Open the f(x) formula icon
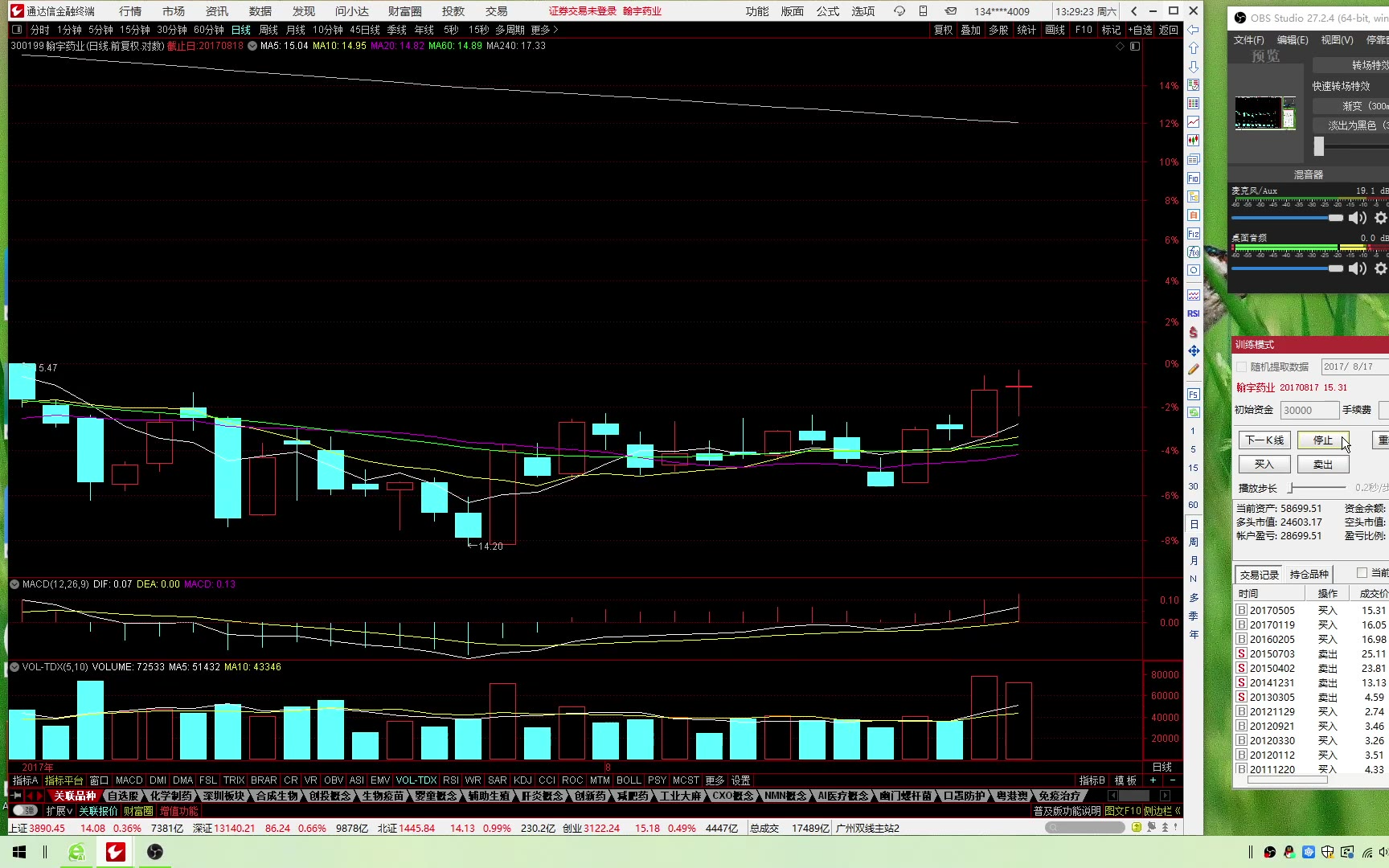The height and width of the screenshot is (868, 1389). point(1194,252)
